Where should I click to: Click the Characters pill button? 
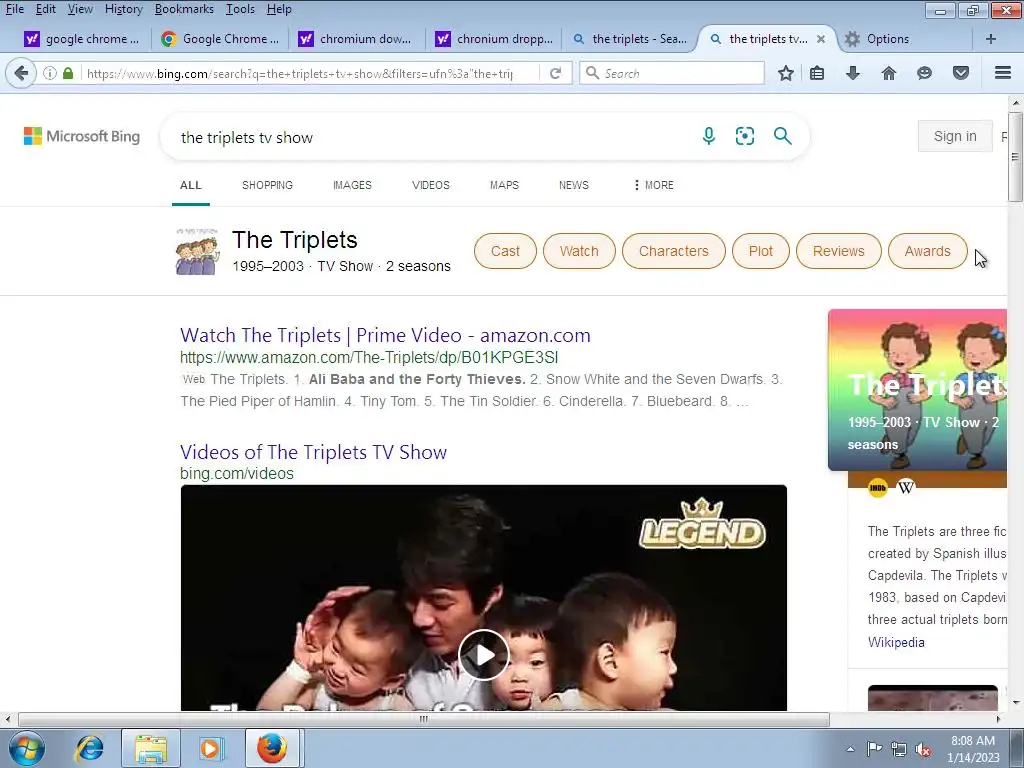pos(673,251)
